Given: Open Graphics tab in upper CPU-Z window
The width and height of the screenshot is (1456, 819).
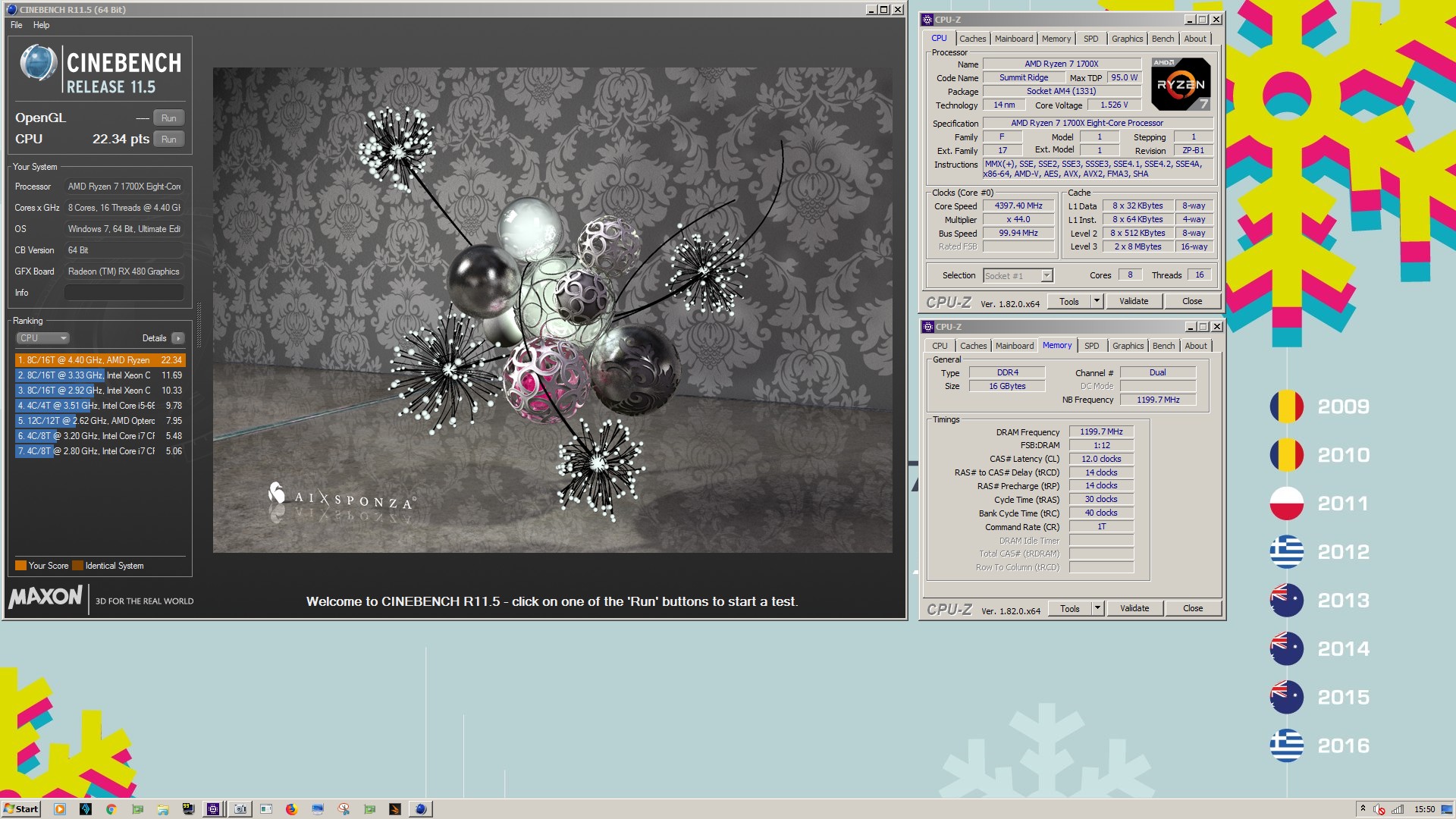Looking at the screenshot, I should tap(1127, 39).
